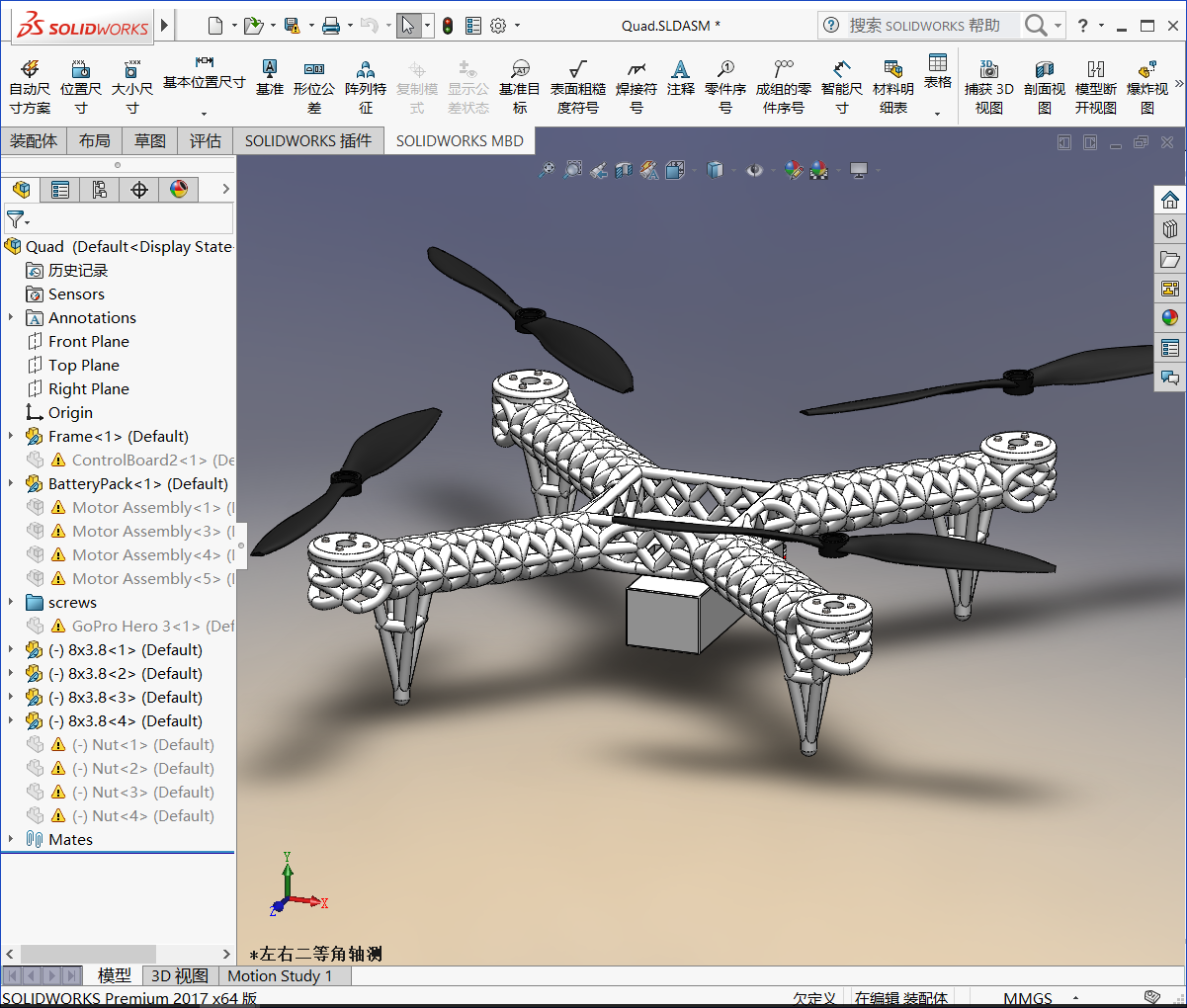Switch to the 装配体 ribbon tab
The image size is (1187, 1008).
pyautogui.click(x=34, y=141)
